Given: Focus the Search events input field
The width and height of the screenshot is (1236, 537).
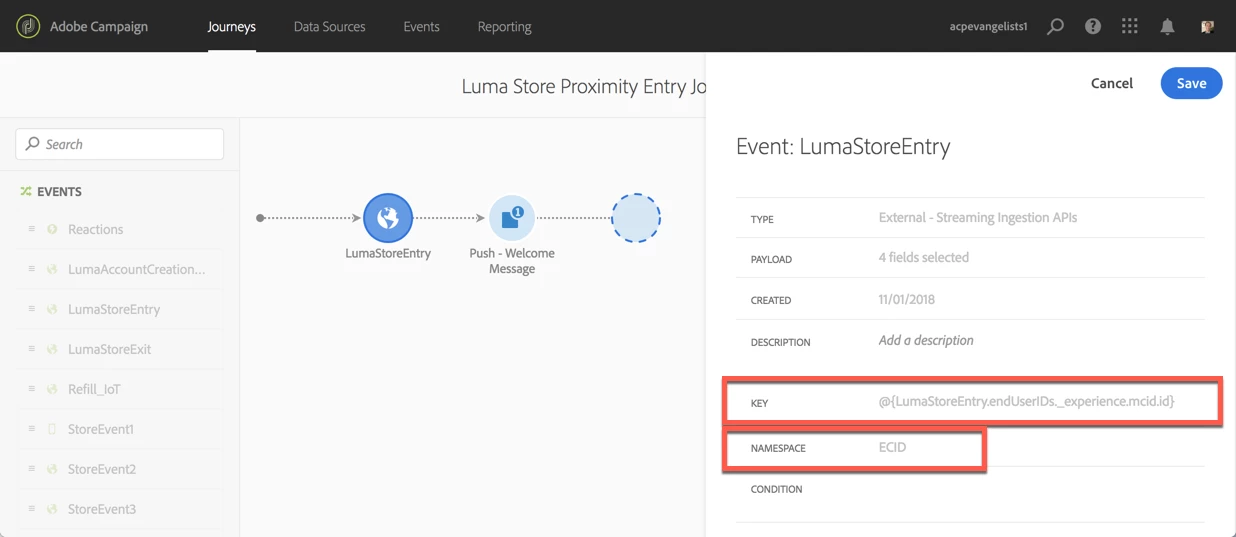Looking at the screenshot, I should coord(120,144).
